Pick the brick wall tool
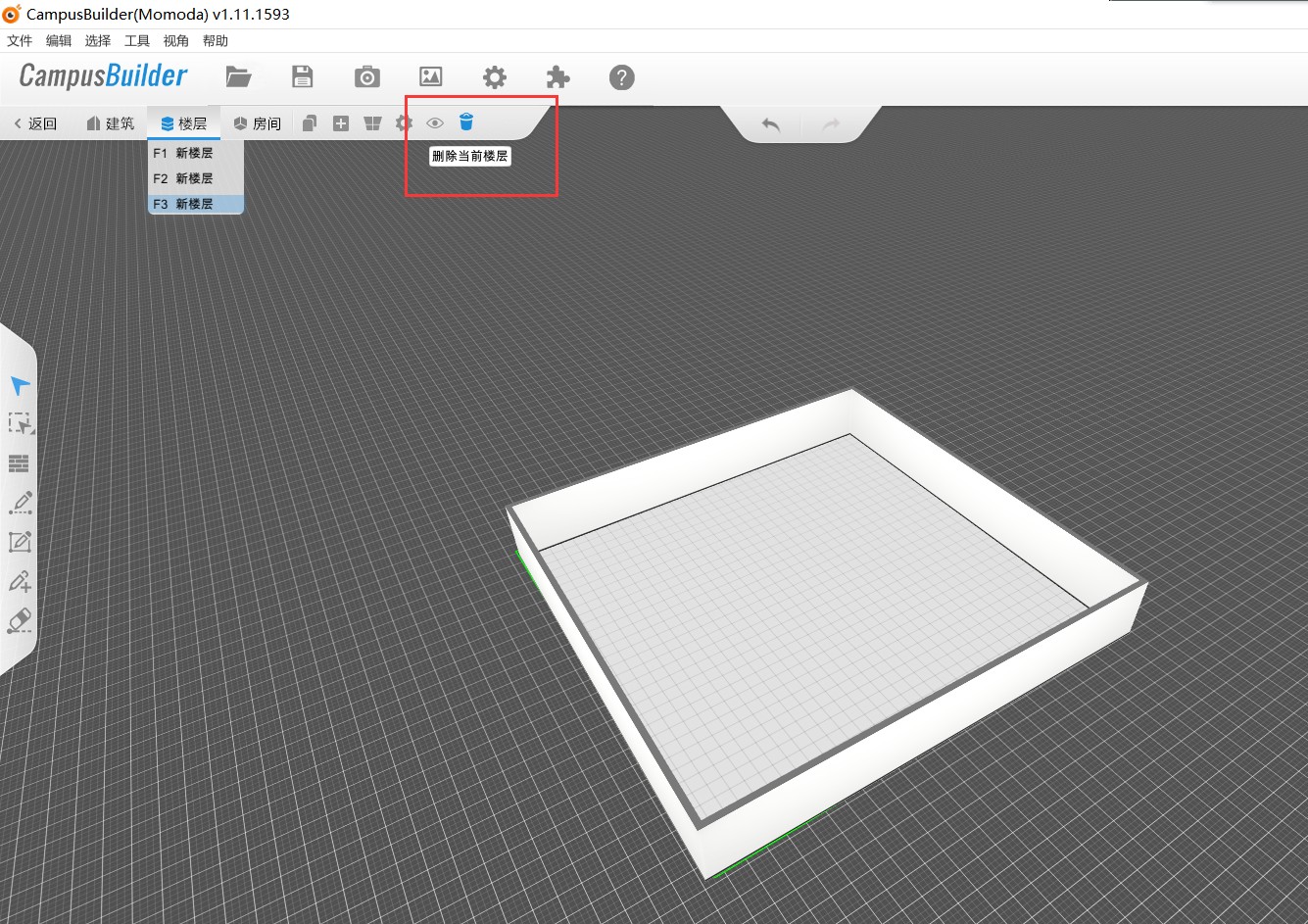Viewport: 1308px width, 924px height. click(19, 463)
